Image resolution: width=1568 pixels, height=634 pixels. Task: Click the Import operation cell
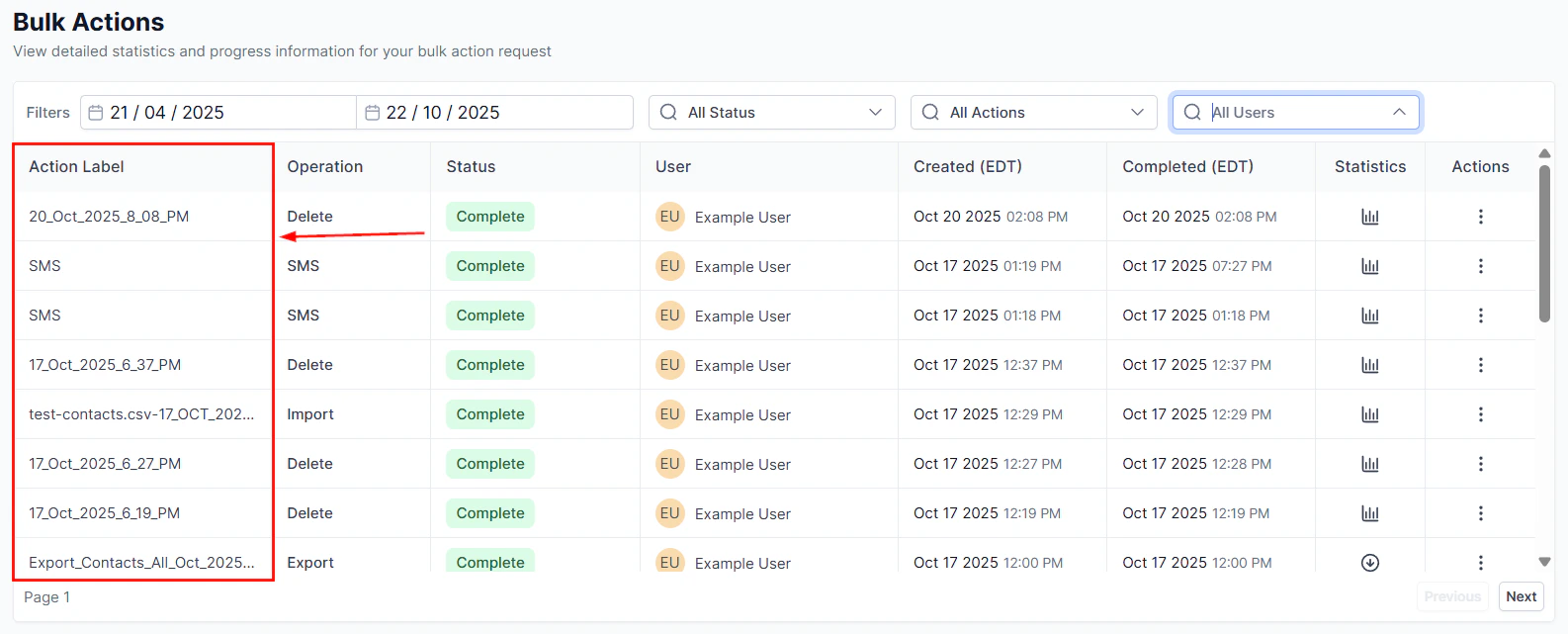310,414
